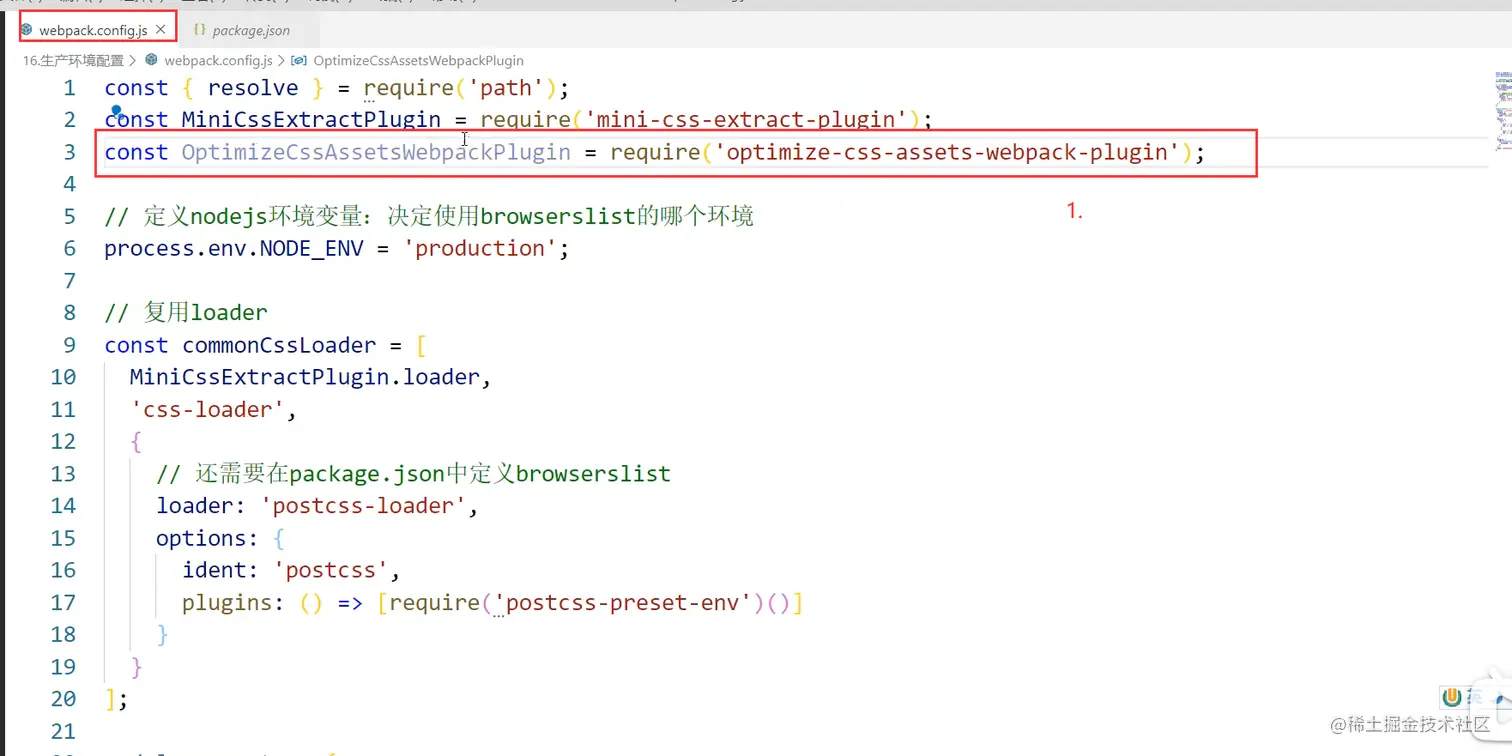
Task: Close the webpack.config.js tab
Action: pos(161,30)
